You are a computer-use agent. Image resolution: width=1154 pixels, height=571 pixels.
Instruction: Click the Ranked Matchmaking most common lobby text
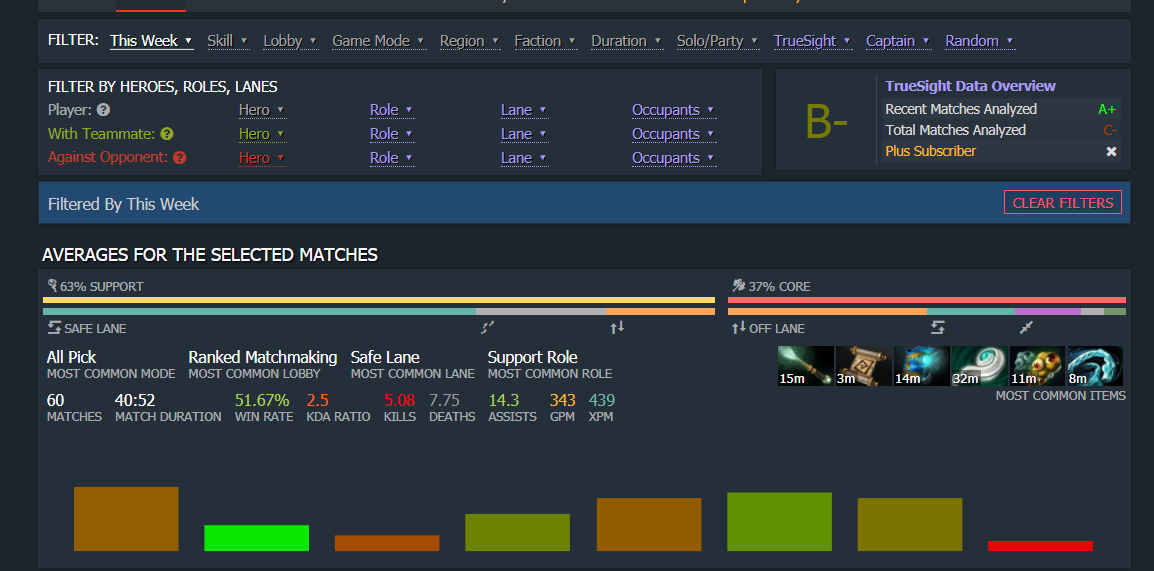(263, 358)
